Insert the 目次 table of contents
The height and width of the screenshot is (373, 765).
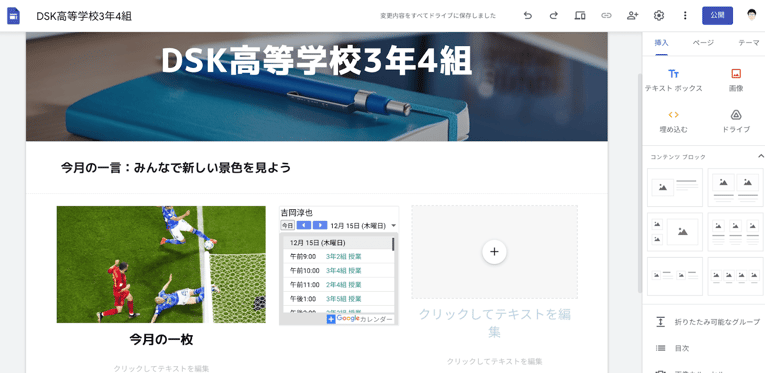(x=672, y=348)
